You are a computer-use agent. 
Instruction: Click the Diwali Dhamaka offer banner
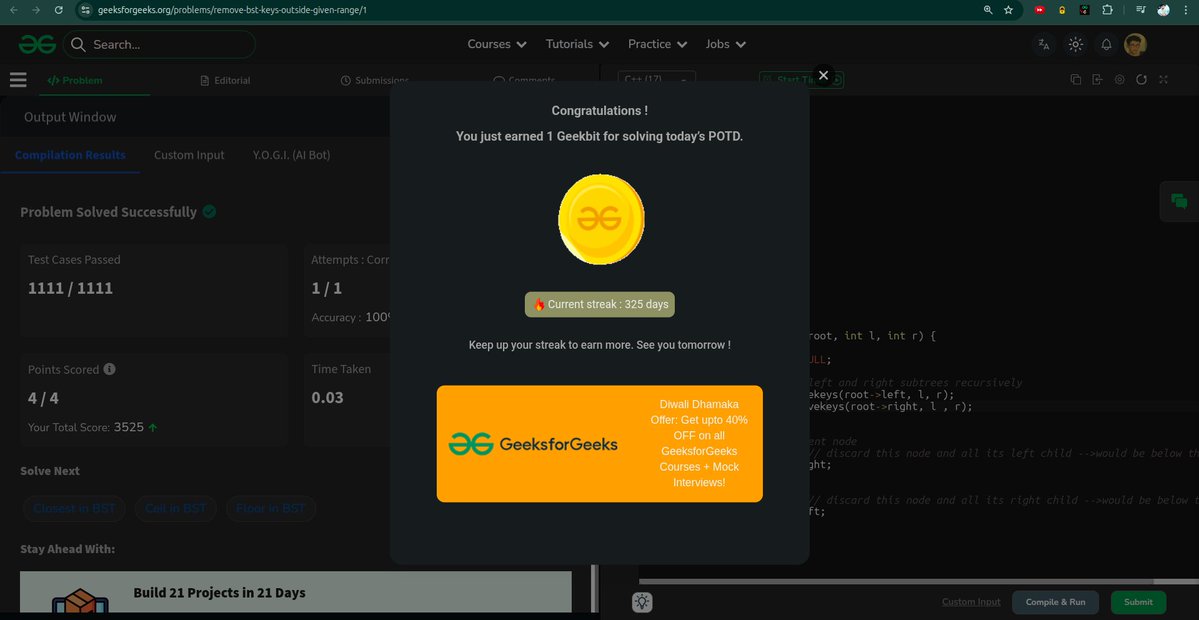[600, 443]
